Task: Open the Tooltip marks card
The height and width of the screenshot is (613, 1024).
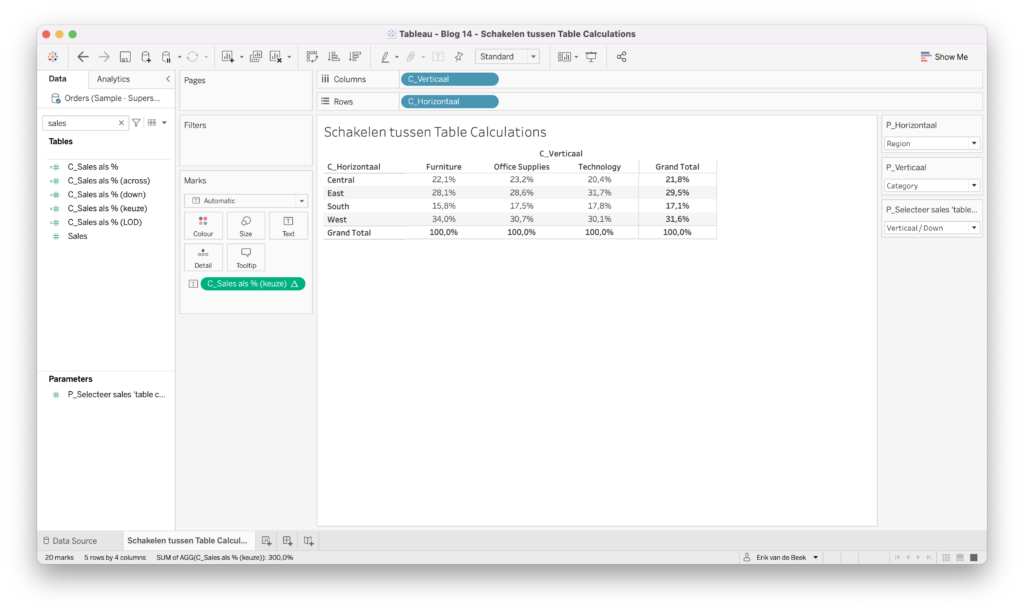Action: [245, 257]
